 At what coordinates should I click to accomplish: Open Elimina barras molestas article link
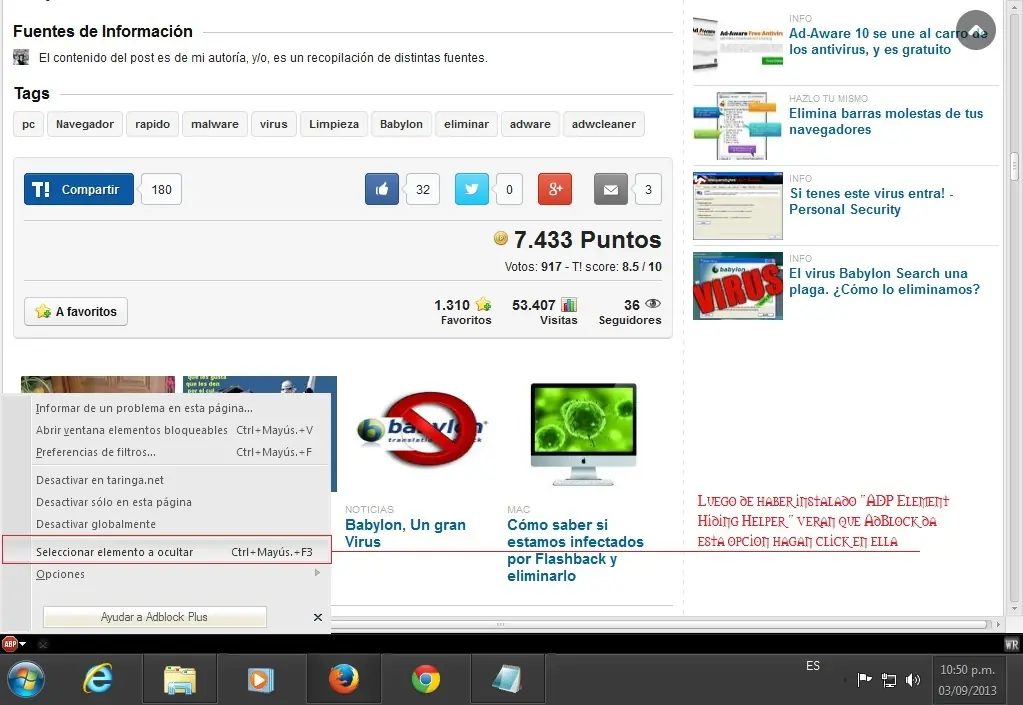click(x=885, y=121)
